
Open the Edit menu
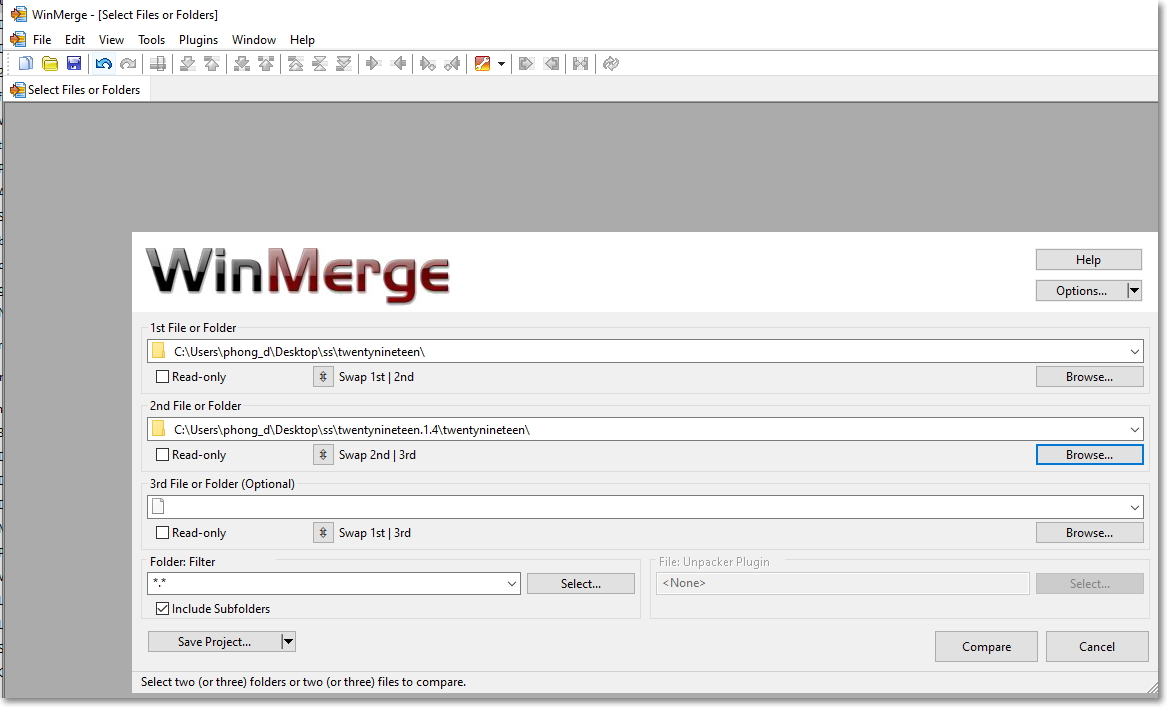(74, 39)
